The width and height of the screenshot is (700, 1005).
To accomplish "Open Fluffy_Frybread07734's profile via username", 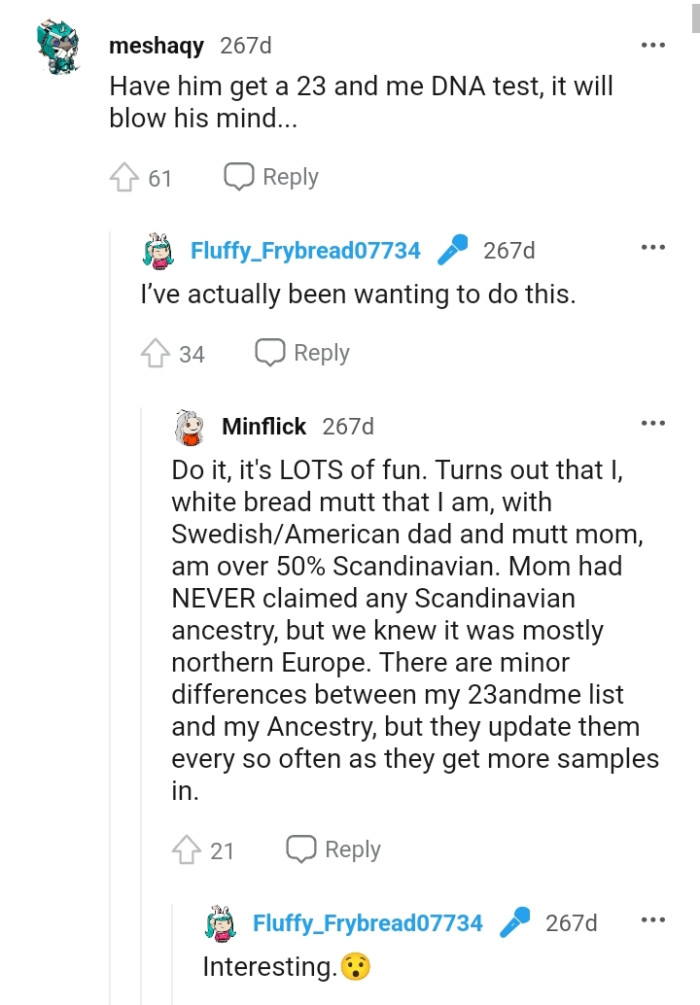I will point(307,250).
